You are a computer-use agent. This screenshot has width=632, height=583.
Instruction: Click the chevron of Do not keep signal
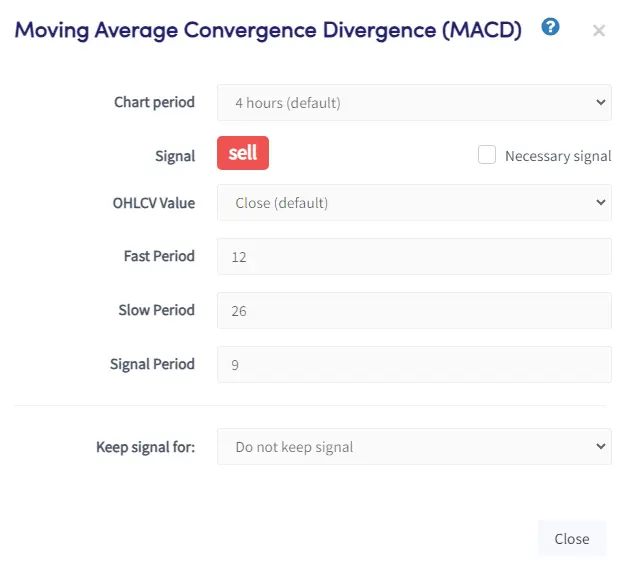(x=601, y=446)
